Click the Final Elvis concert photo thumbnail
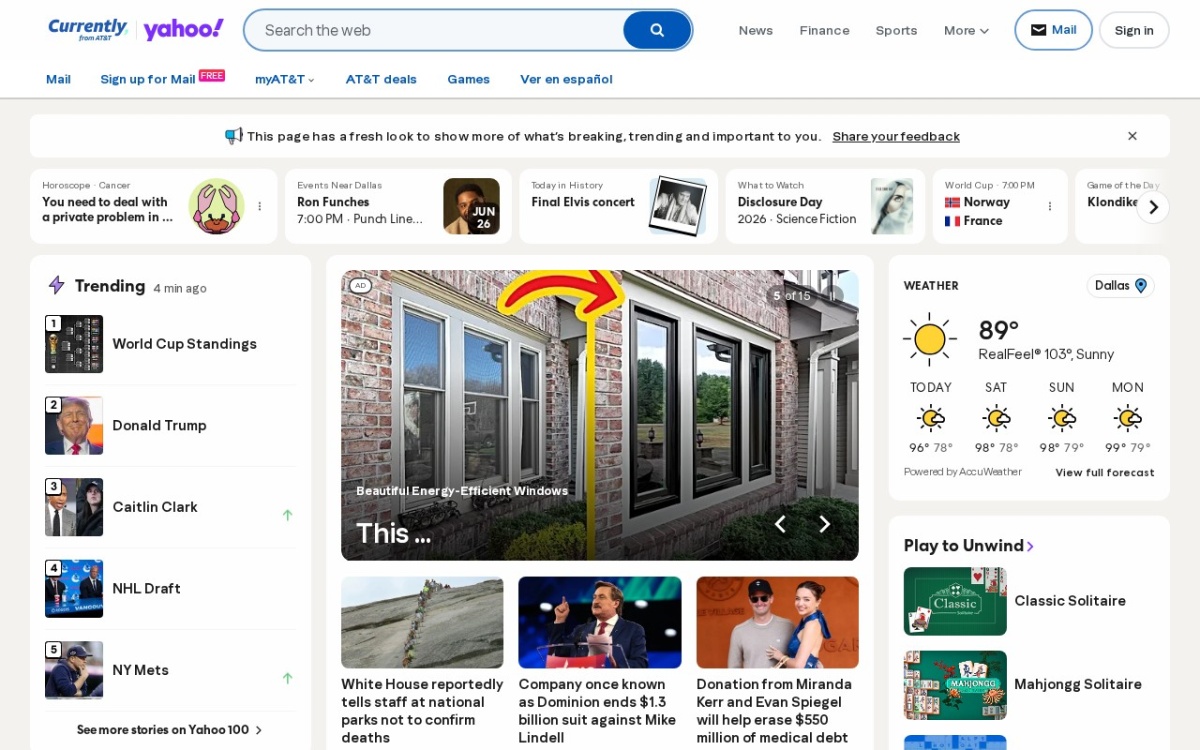This screenshot has height=750, width=1200. click(677, 206)
